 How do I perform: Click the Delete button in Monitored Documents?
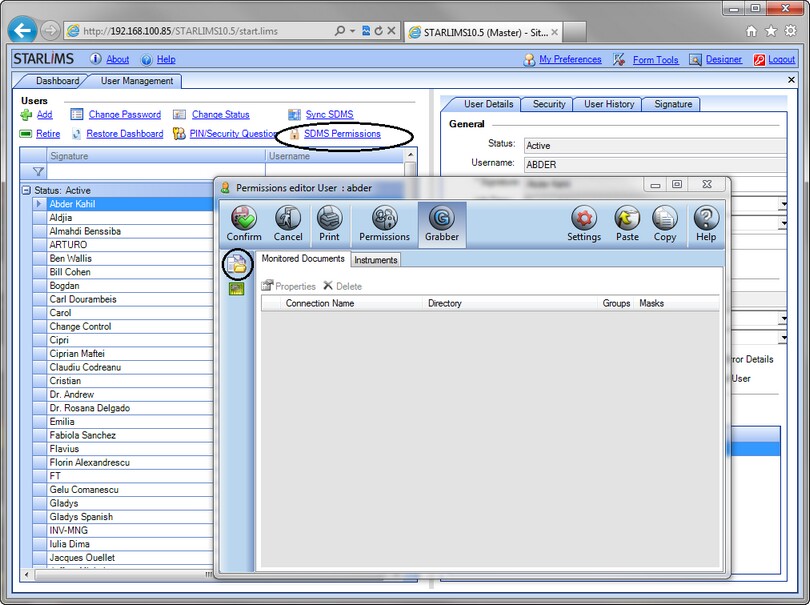(342, 286)
